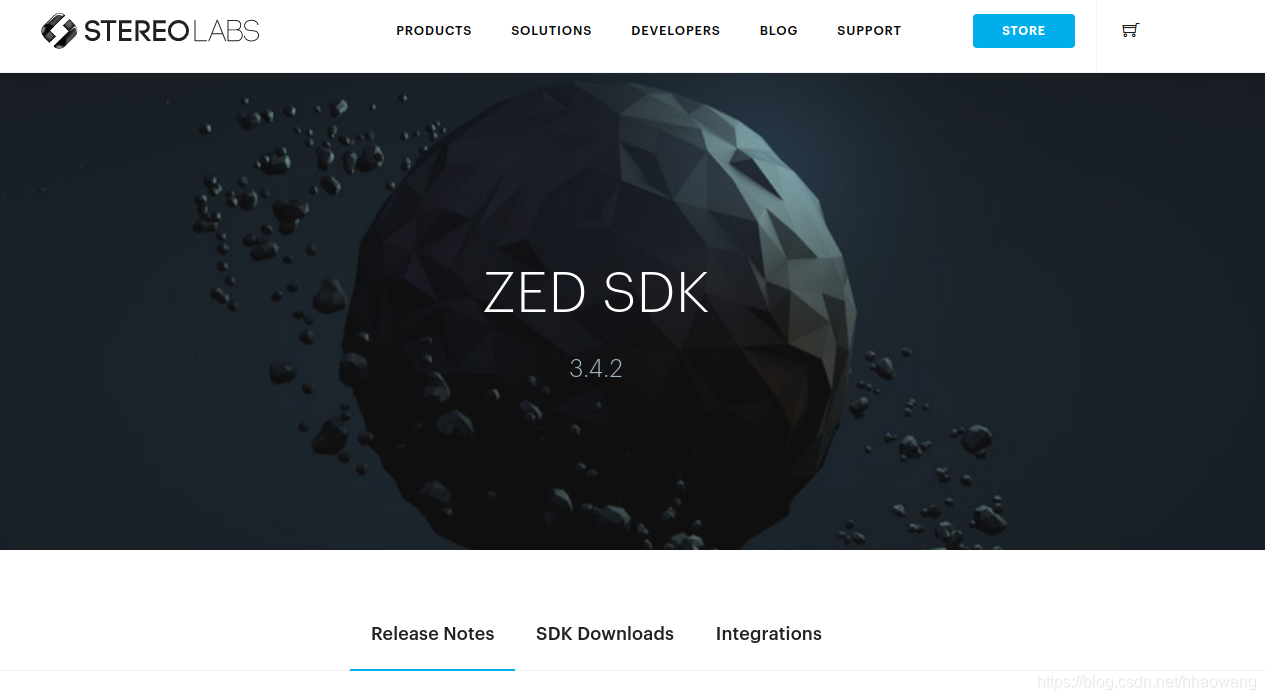Switch to the SDK Downloads tab

(x=605, y=634)
